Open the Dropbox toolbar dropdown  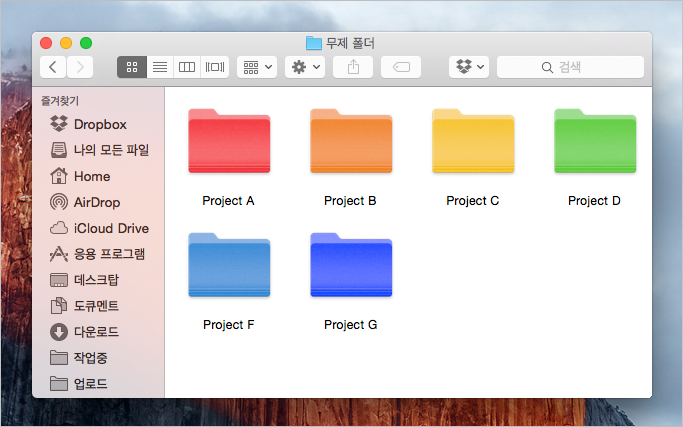coord(469,67)
